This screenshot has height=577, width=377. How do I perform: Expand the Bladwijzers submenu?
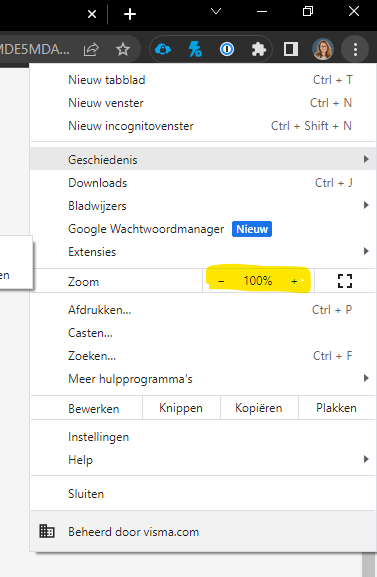203,206
